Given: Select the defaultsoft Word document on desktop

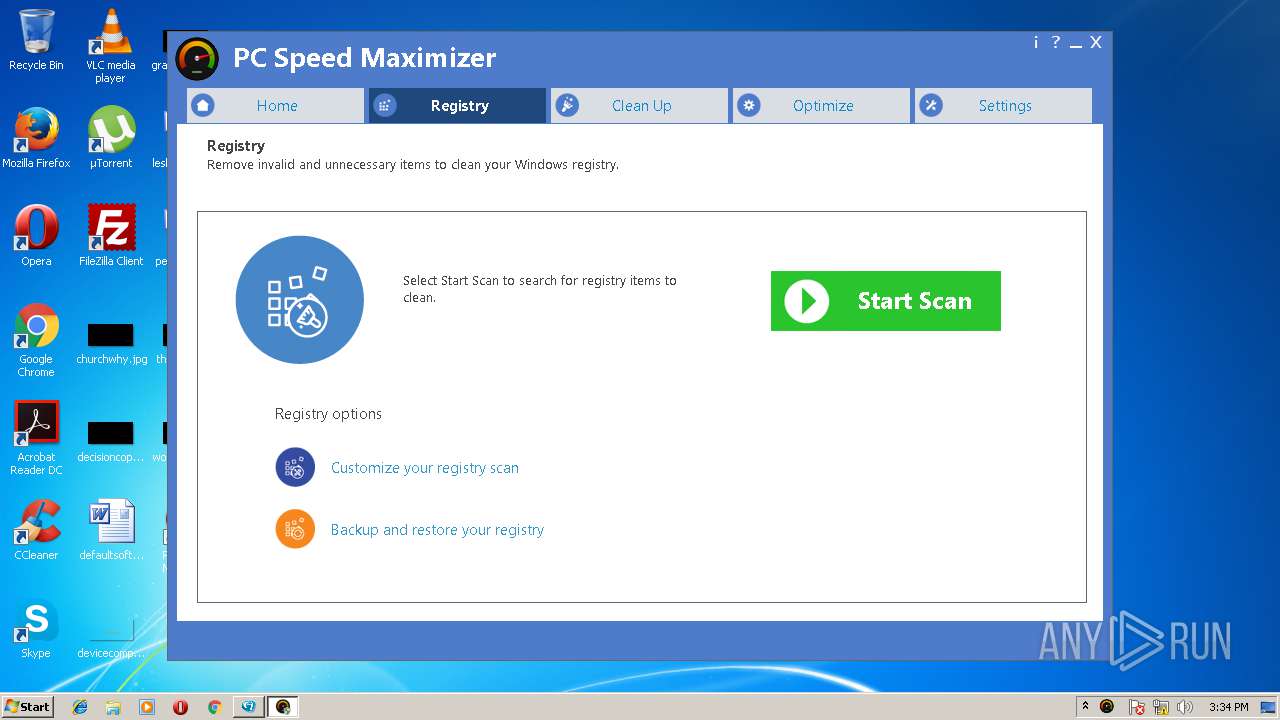Looking at the screenshot, I should pos(110,530).
